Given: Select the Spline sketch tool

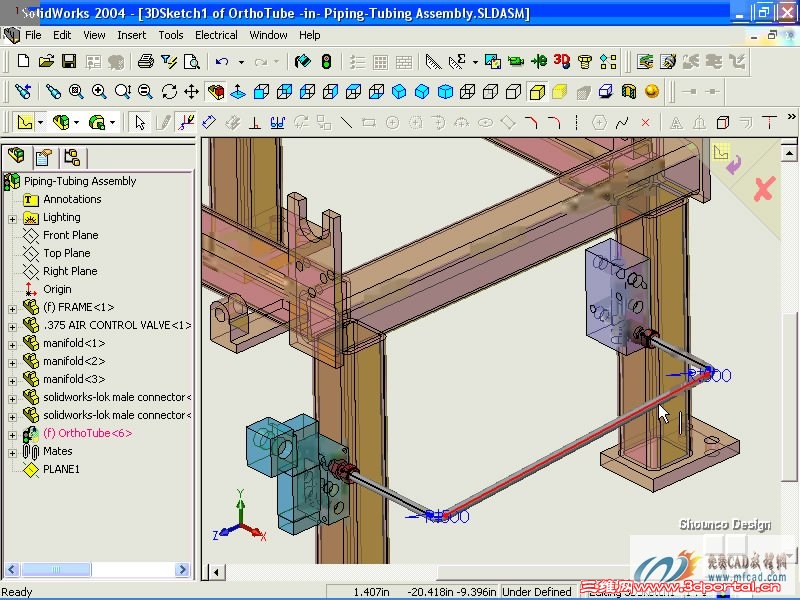Looking at the screenshot, I should pyautogui.click(x=622, y=122).
